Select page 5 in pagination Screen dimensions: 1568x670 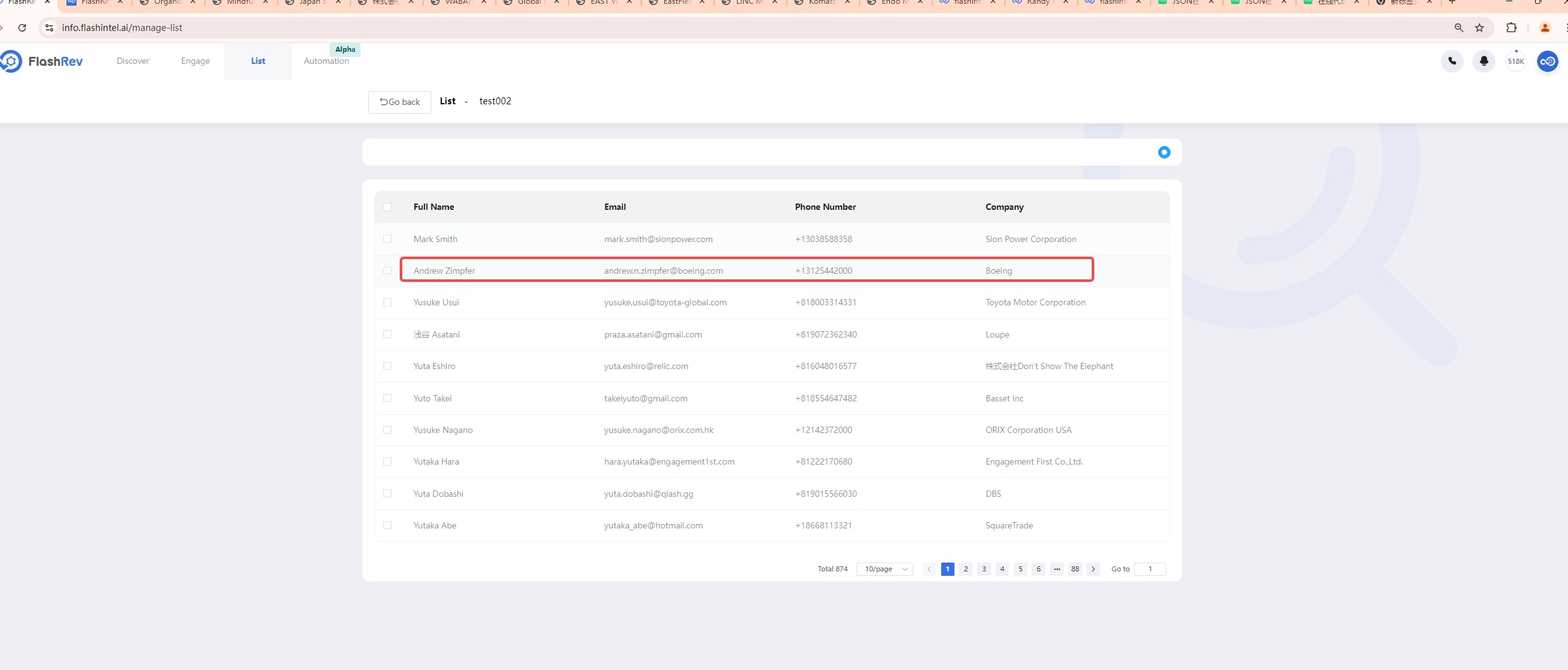[x=1020, y=569]
